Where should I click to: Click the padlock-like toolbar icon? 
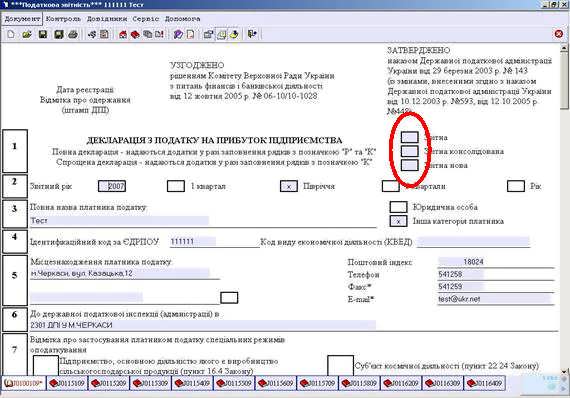[208, 35]
